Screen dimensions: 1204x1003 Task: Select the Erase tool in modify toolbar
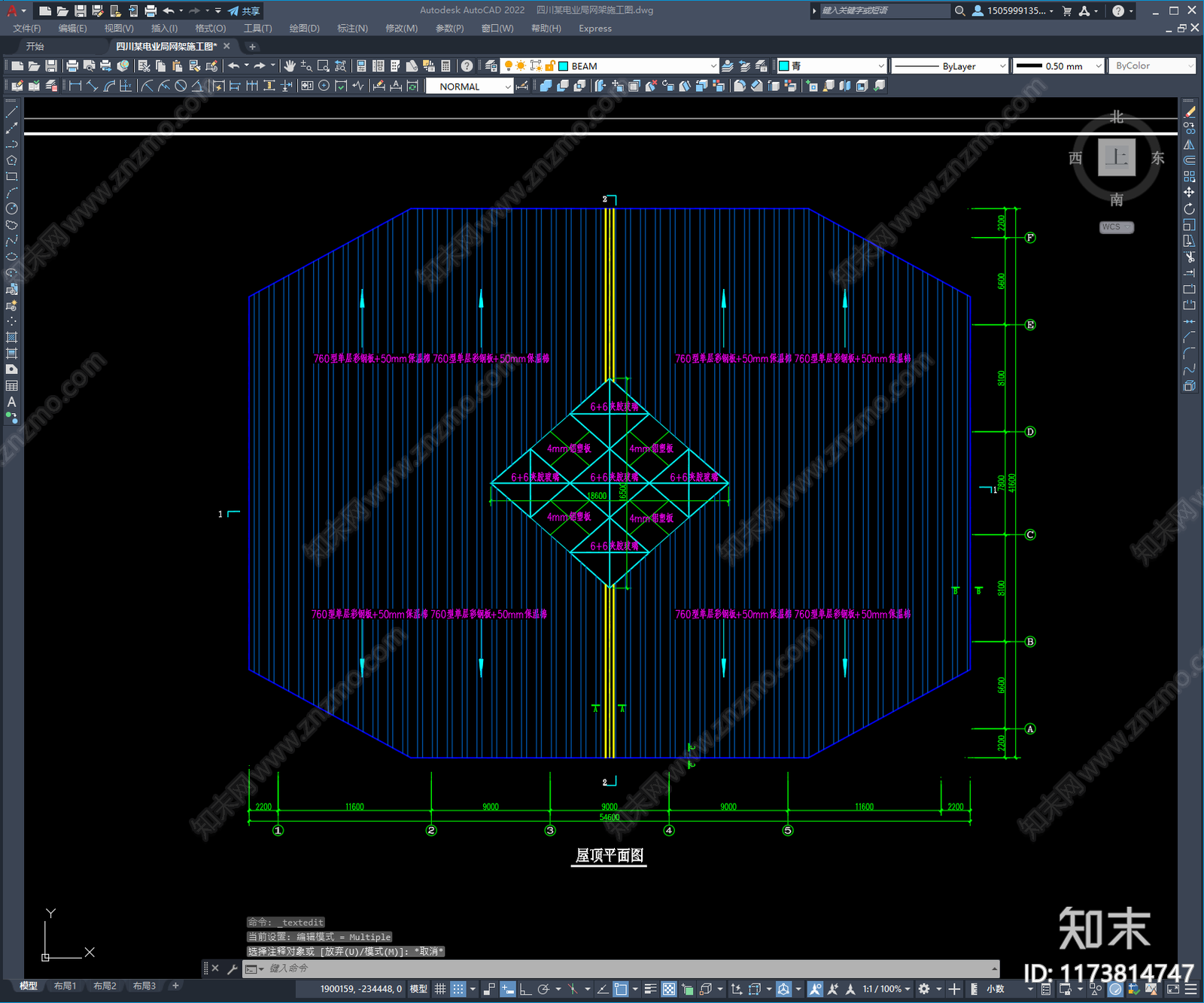tap(1189, 112)
